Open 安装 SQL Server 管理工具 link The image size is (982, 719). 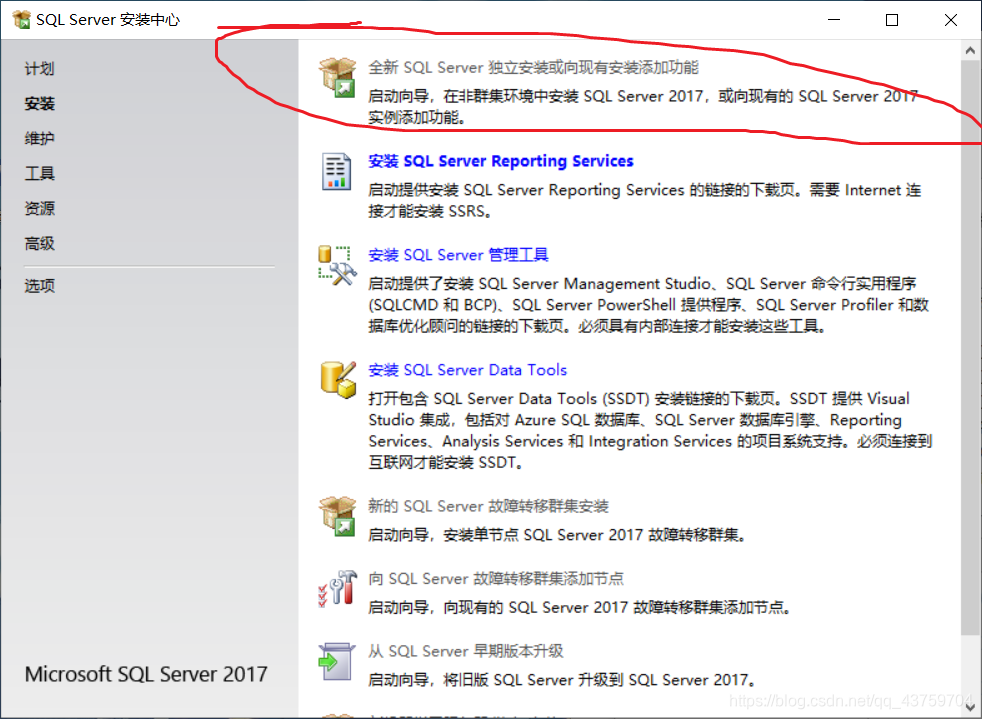click(458, 255)
